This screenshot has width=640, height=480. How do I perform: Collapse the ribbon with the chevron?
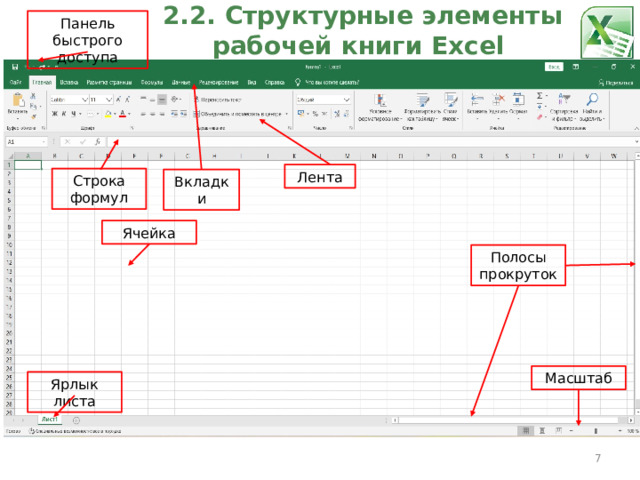[x=636, y=129]
